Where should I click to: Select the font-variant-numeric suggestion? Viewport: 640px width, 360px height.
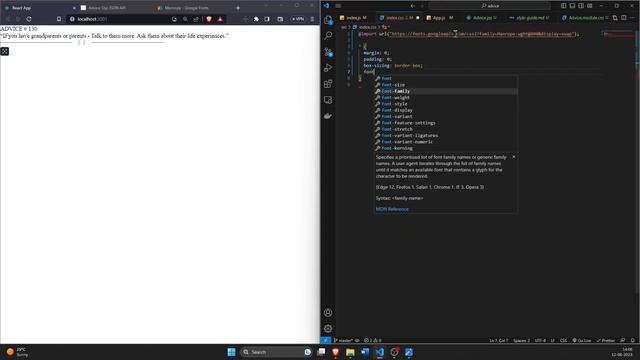[x=446, y=142]
